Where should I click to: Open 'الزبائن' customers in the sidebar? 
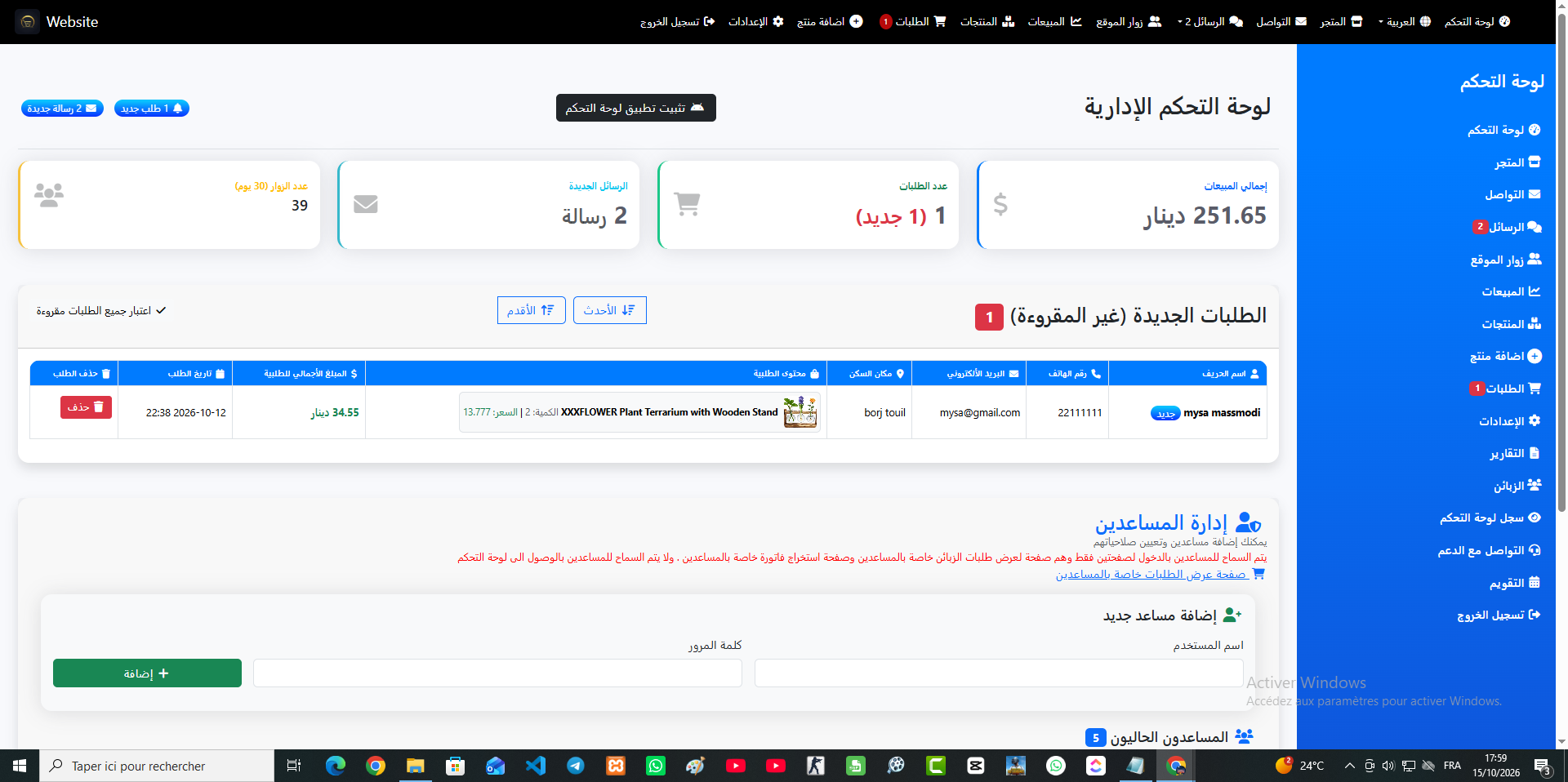[1517, 486]
